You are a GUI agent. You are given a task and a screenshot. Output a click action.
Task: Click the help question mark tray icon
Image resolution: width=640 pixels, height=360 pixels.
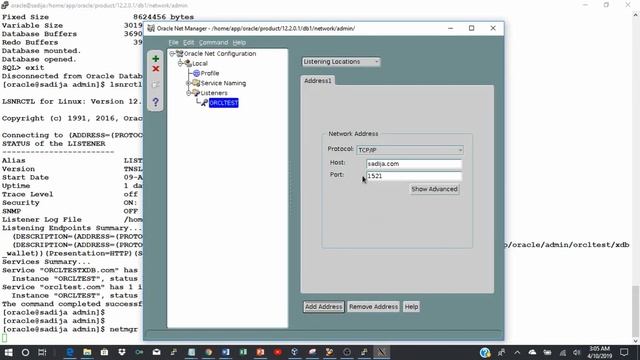point(485,352)
